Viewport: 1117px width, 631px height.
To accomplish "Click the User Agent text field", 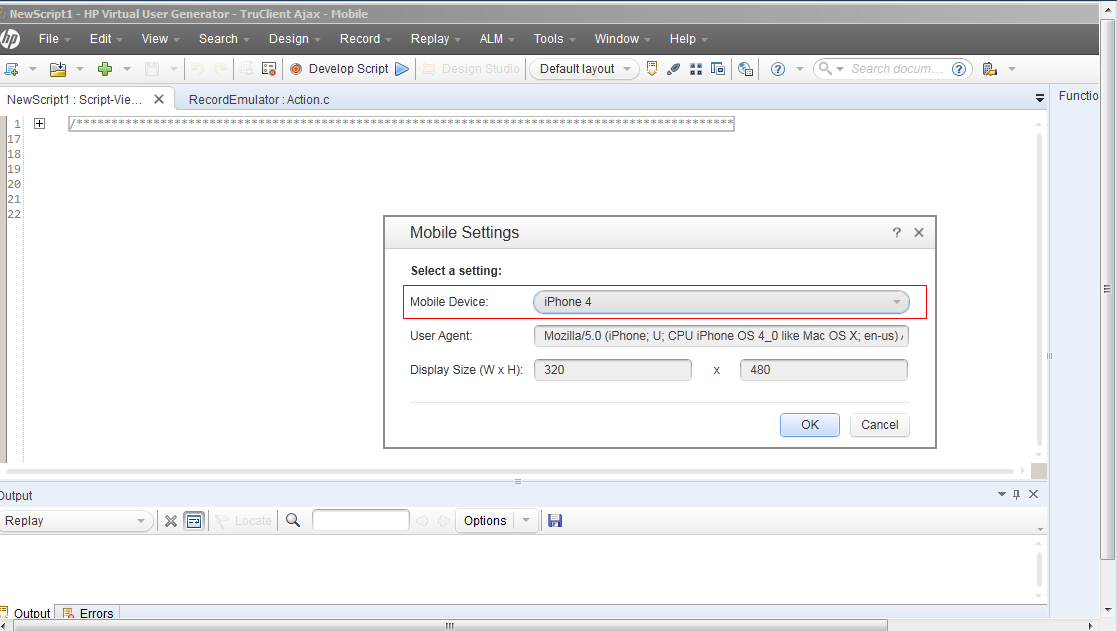I will tap(721, 335).
